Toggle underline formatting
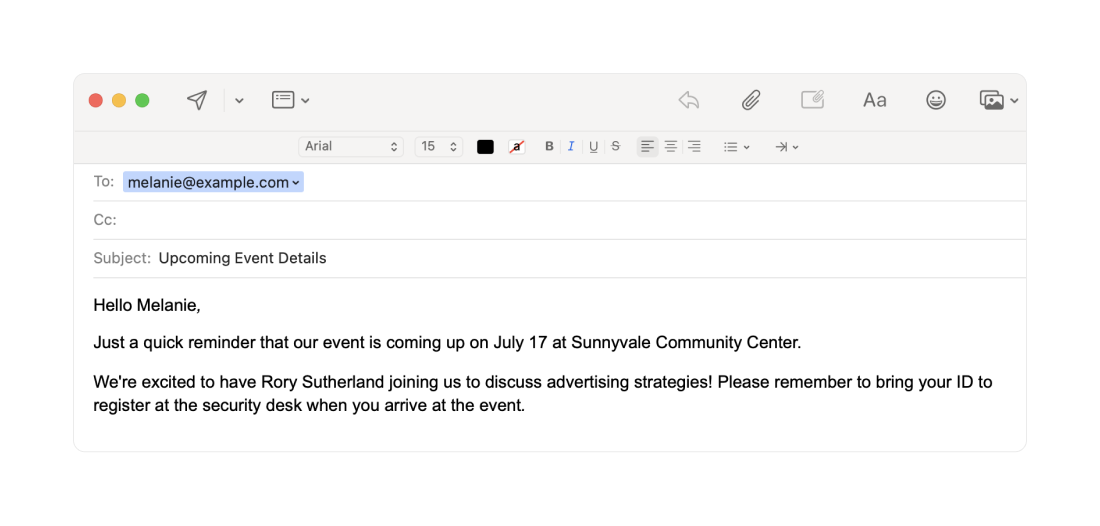Image resolution: width=1100 pixels, height=526 pixels. click(593, 147)
